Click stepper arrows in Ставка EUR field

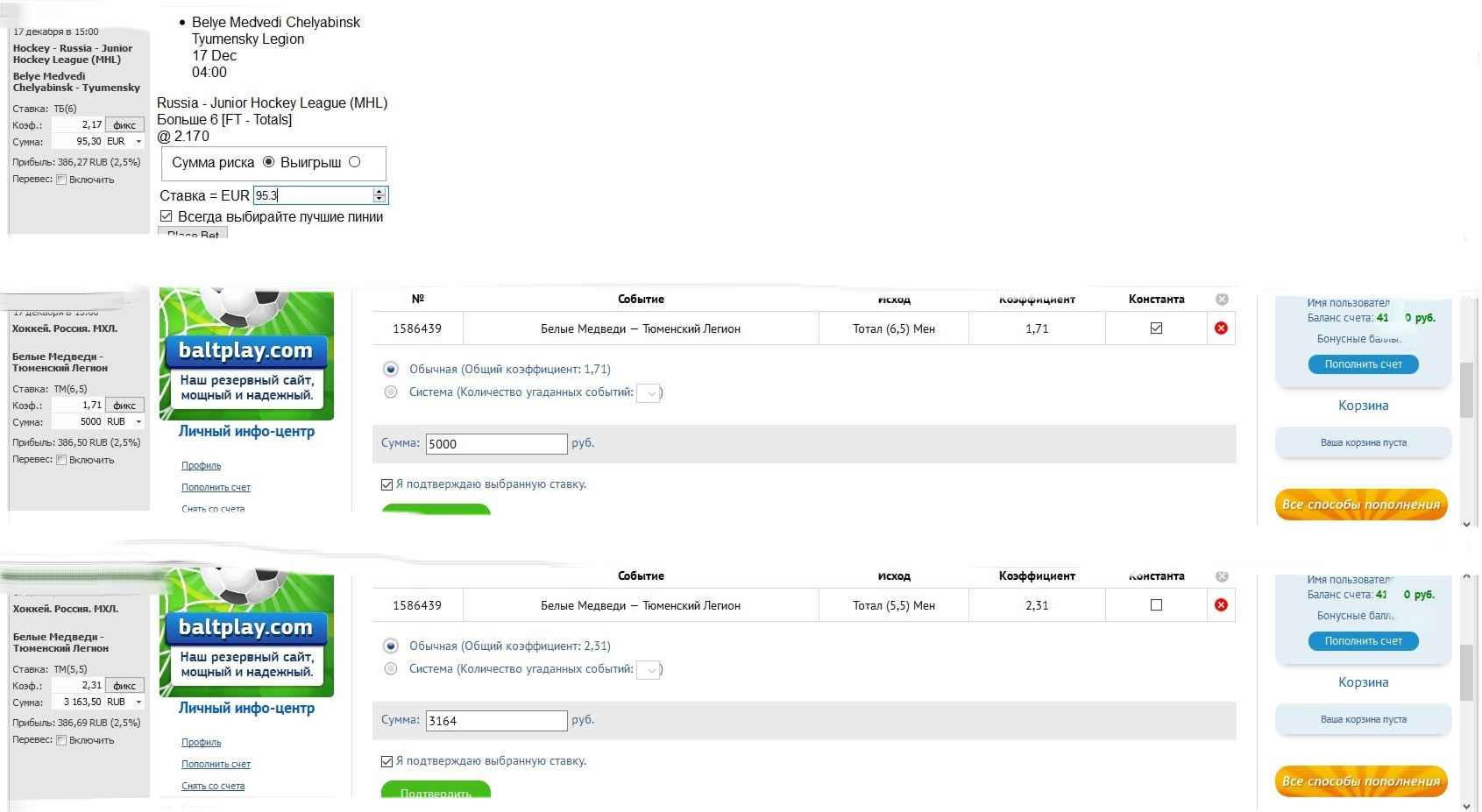[379, 195]
